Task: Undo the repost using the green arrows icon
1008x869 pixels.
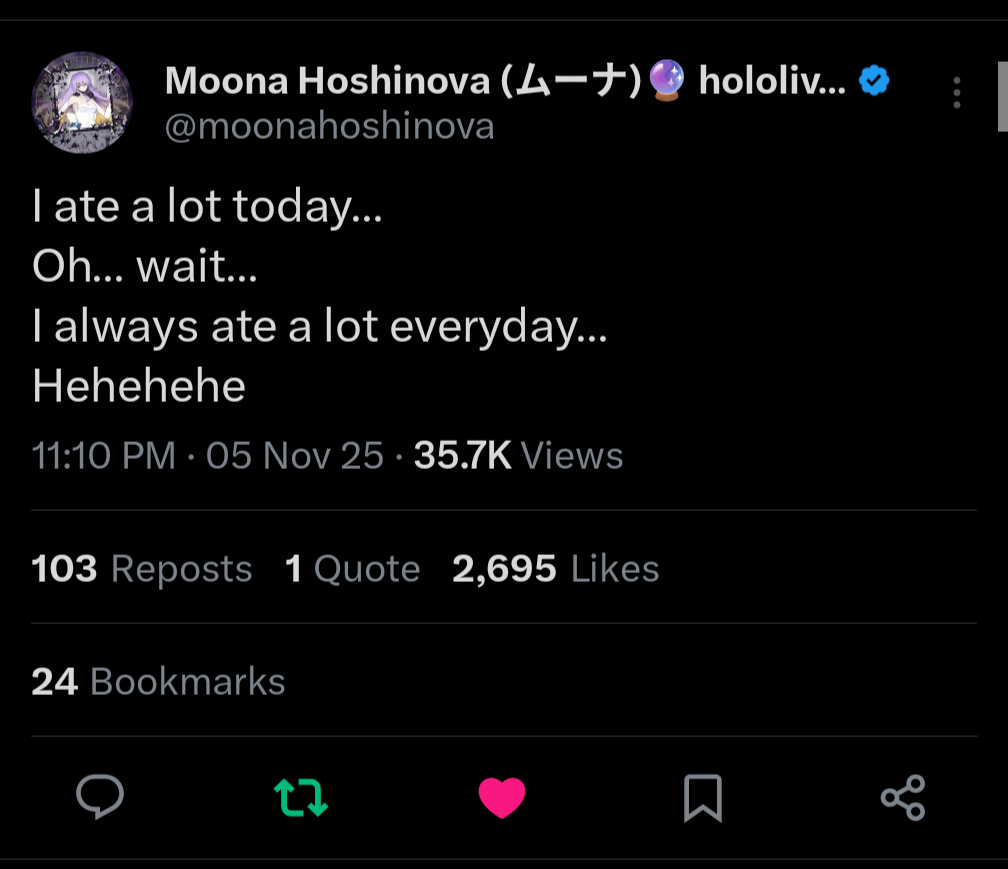Action: tap(300, 797)
